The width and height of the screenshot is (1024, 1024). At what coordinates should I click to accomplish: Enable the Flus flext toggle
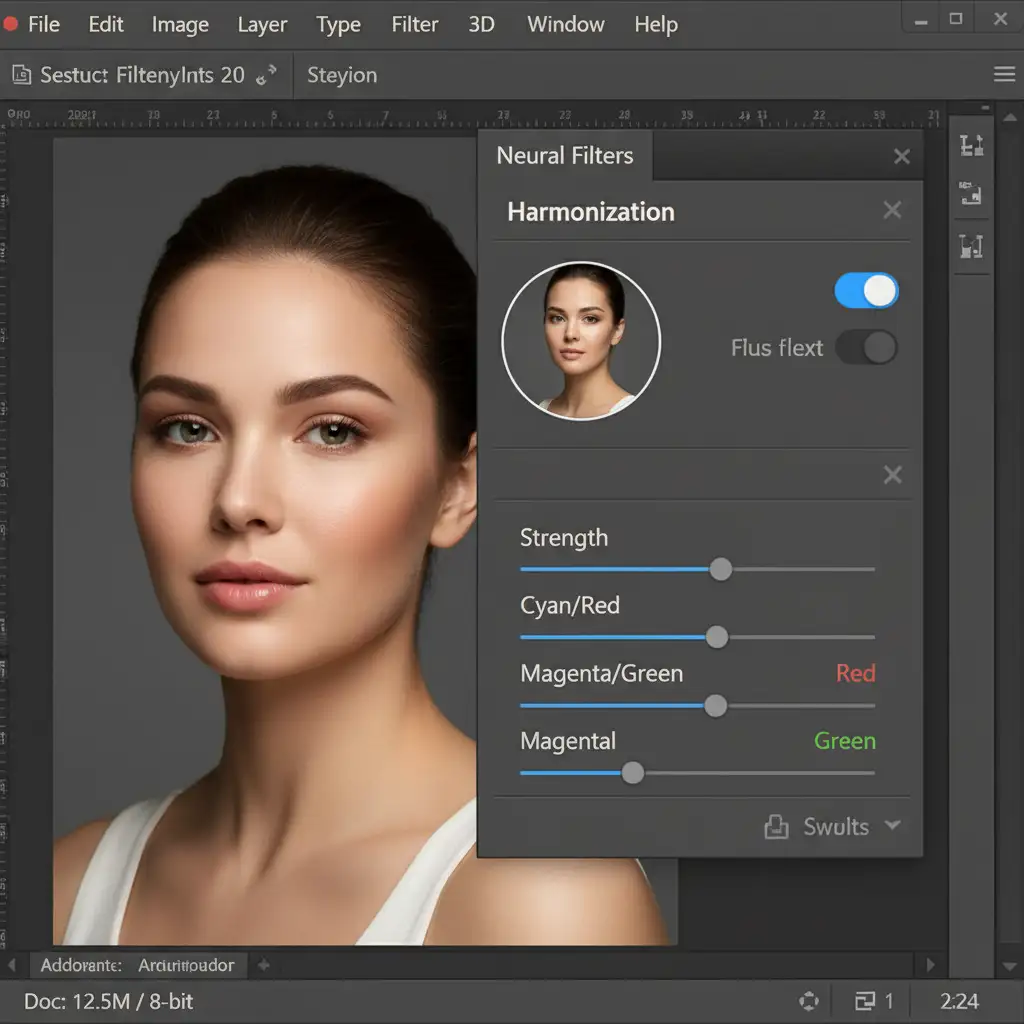(866, 348)
